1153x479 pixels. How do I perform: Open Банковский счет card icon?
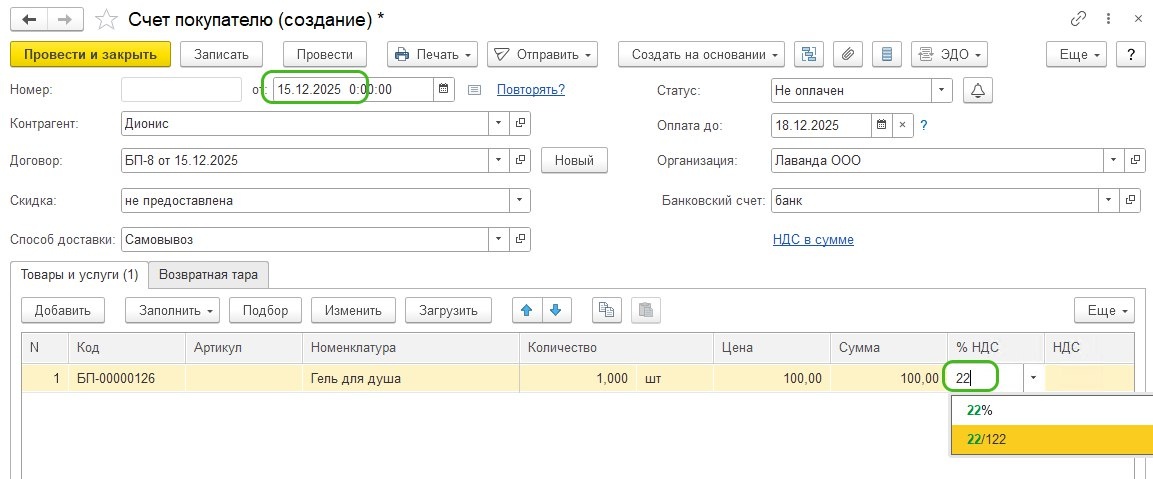(x=1130, y=199)
